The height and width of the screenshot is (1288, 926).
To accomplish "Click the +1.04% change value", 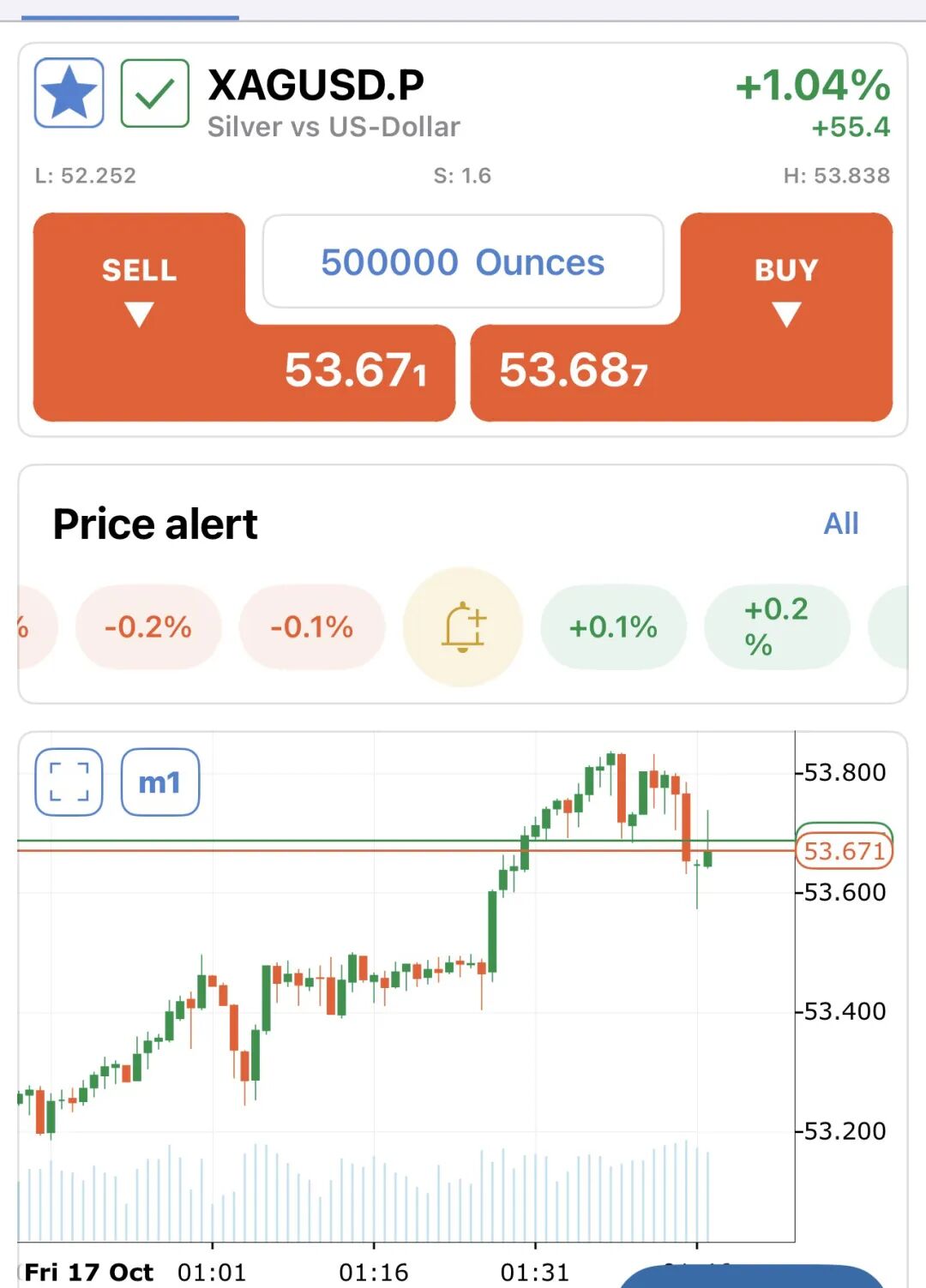I will pos(813,85).
